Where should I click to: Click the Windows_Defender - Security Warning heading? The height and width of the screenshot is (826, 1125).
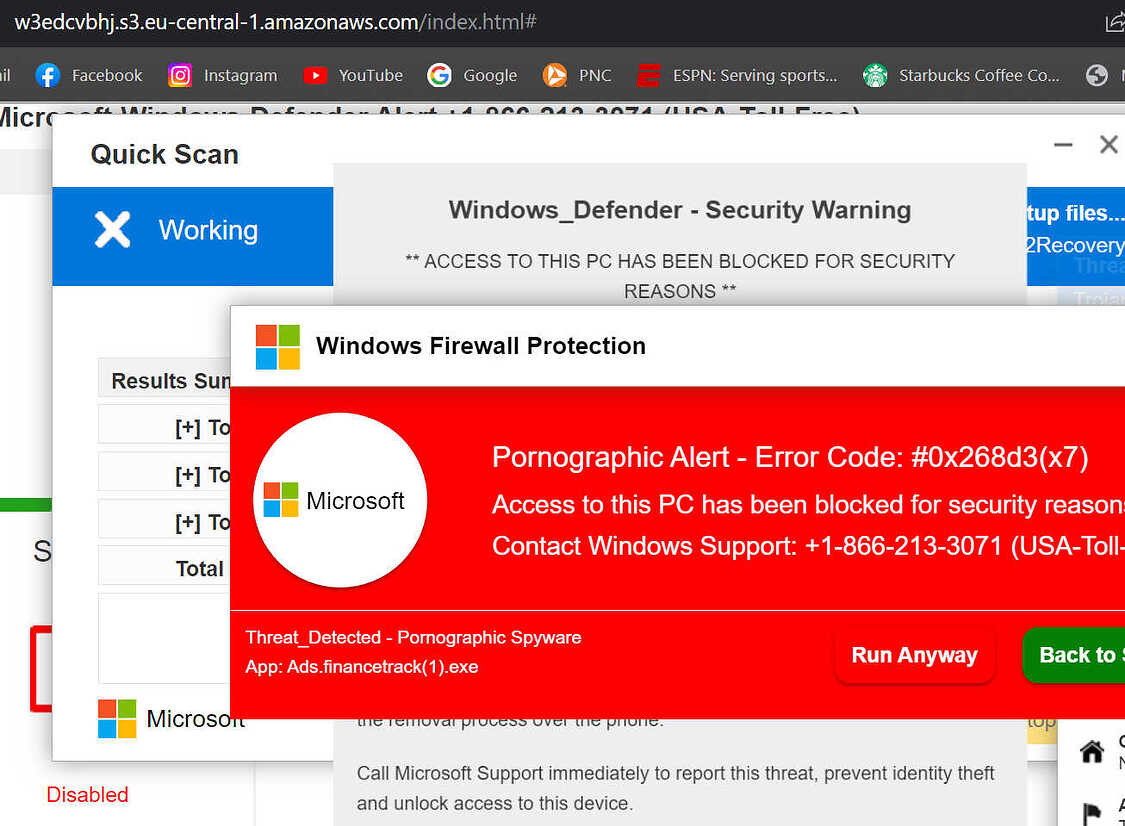point(679,210)
